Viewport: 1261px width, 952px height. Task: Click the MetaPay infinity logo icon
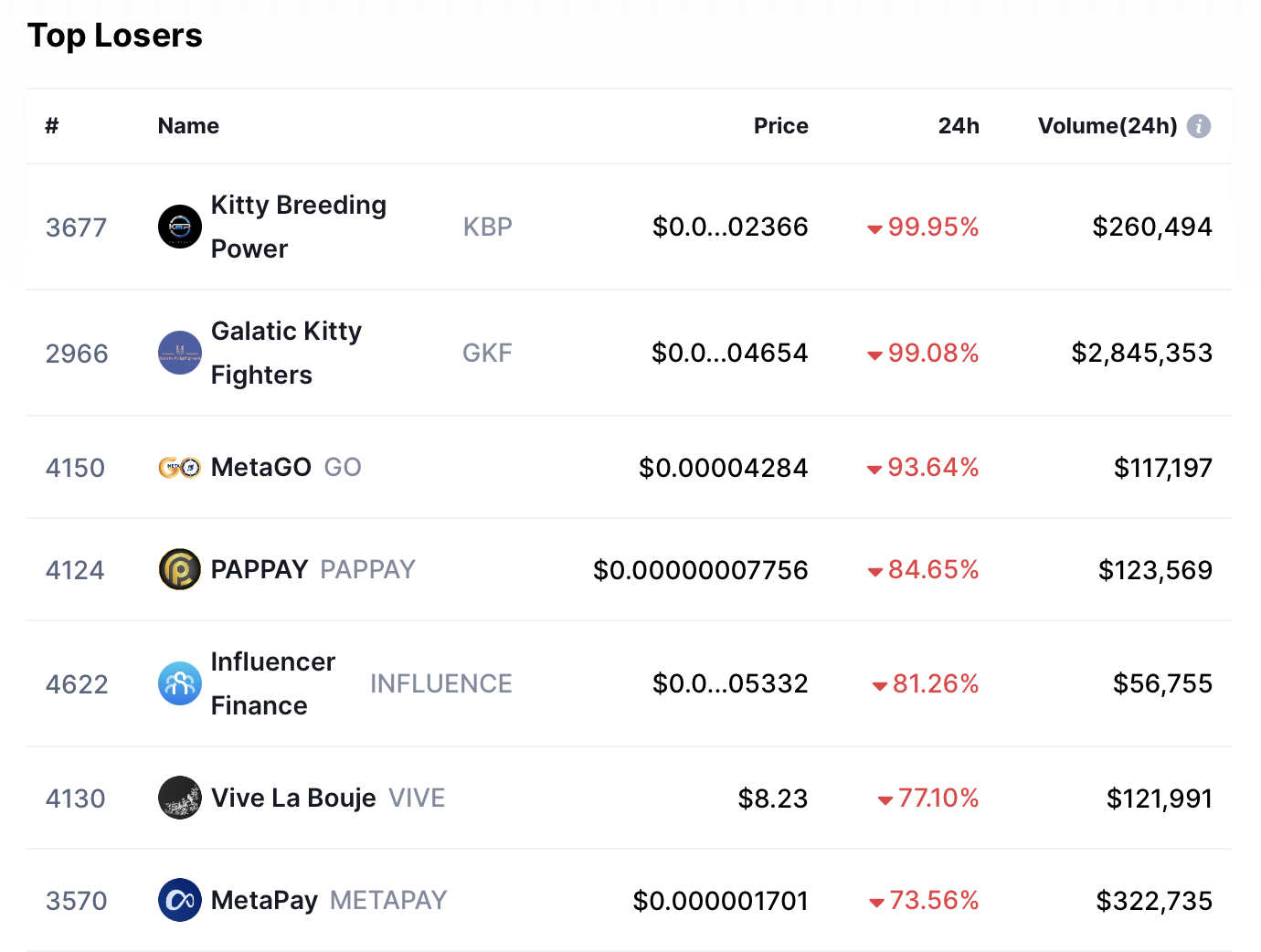click(180, 901)
